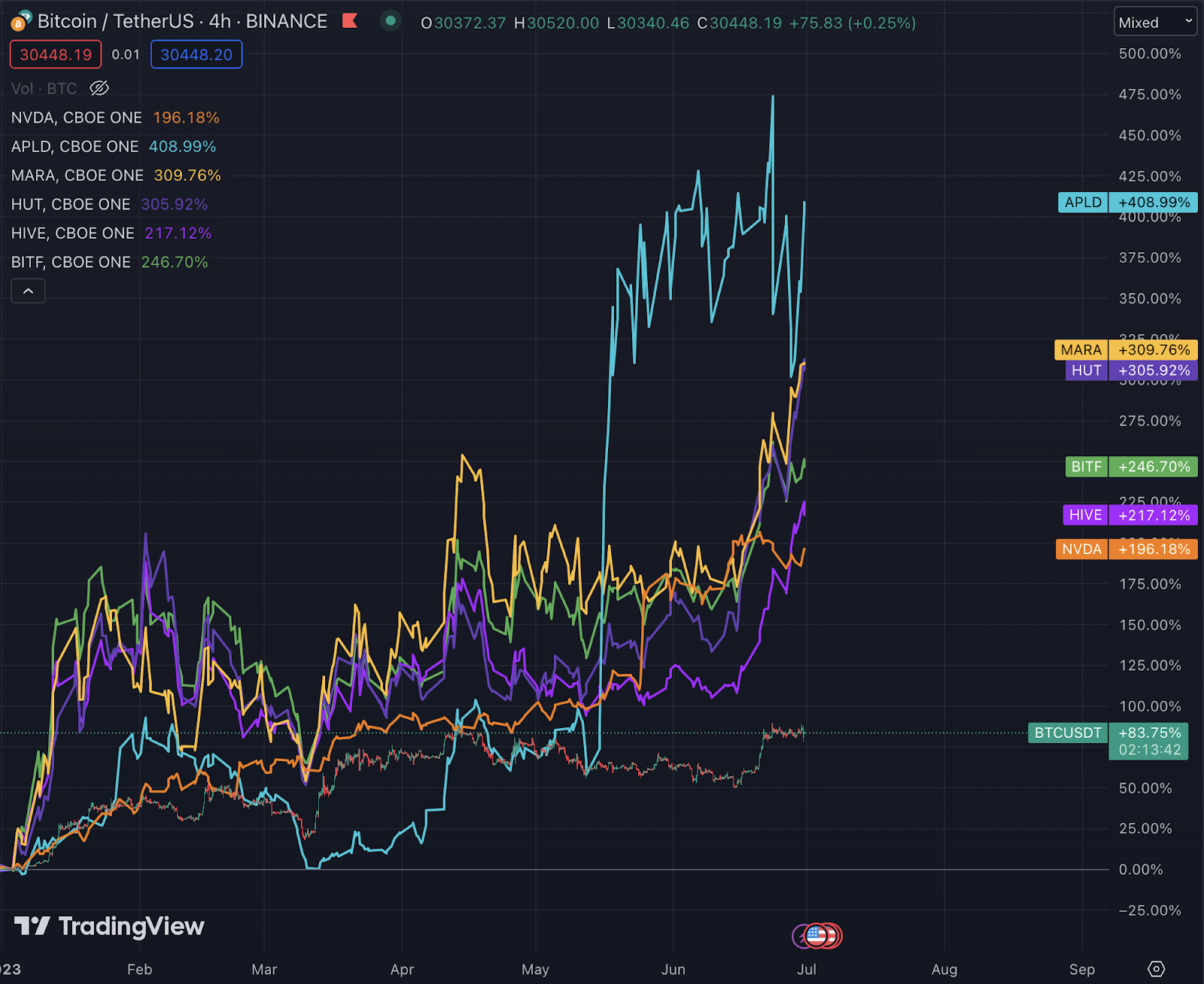
Task: Click the HUT +305.92% price scale label
Action: pyautogui.click(x=1131, y=370)
